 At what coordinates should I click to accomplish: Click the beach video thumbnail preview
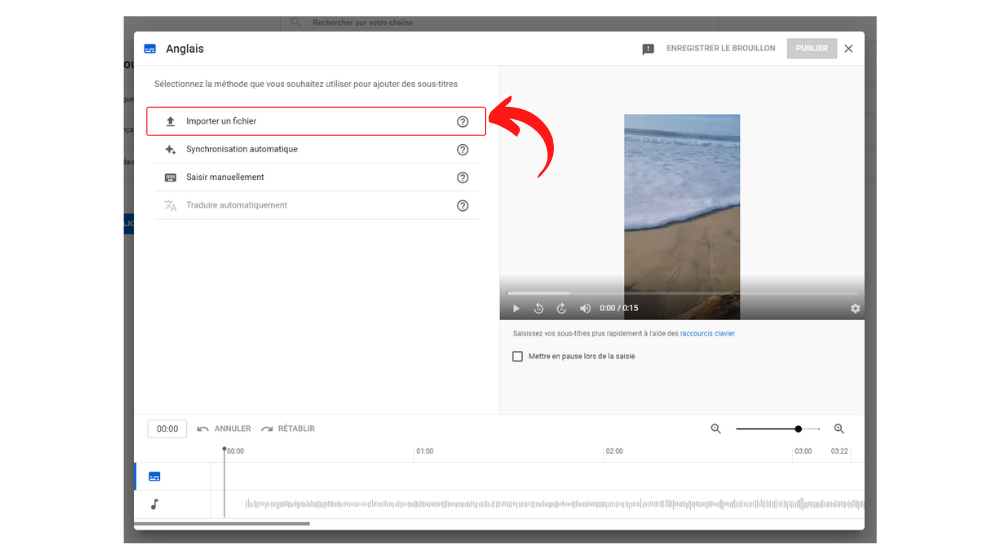tap(682, 217)
